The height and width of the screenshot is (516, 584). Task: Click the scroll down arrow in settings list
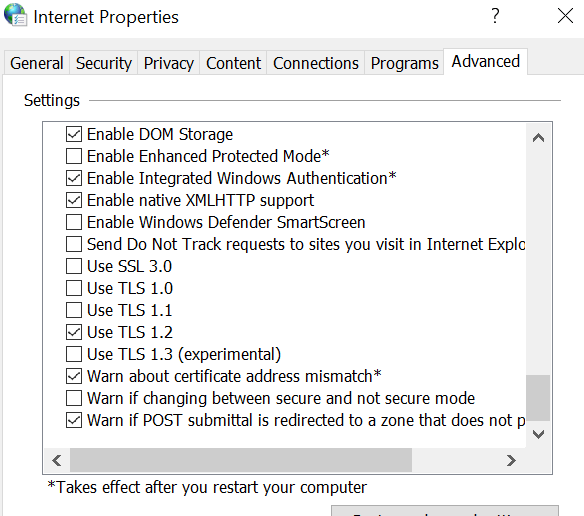click(x=538, y=434)
